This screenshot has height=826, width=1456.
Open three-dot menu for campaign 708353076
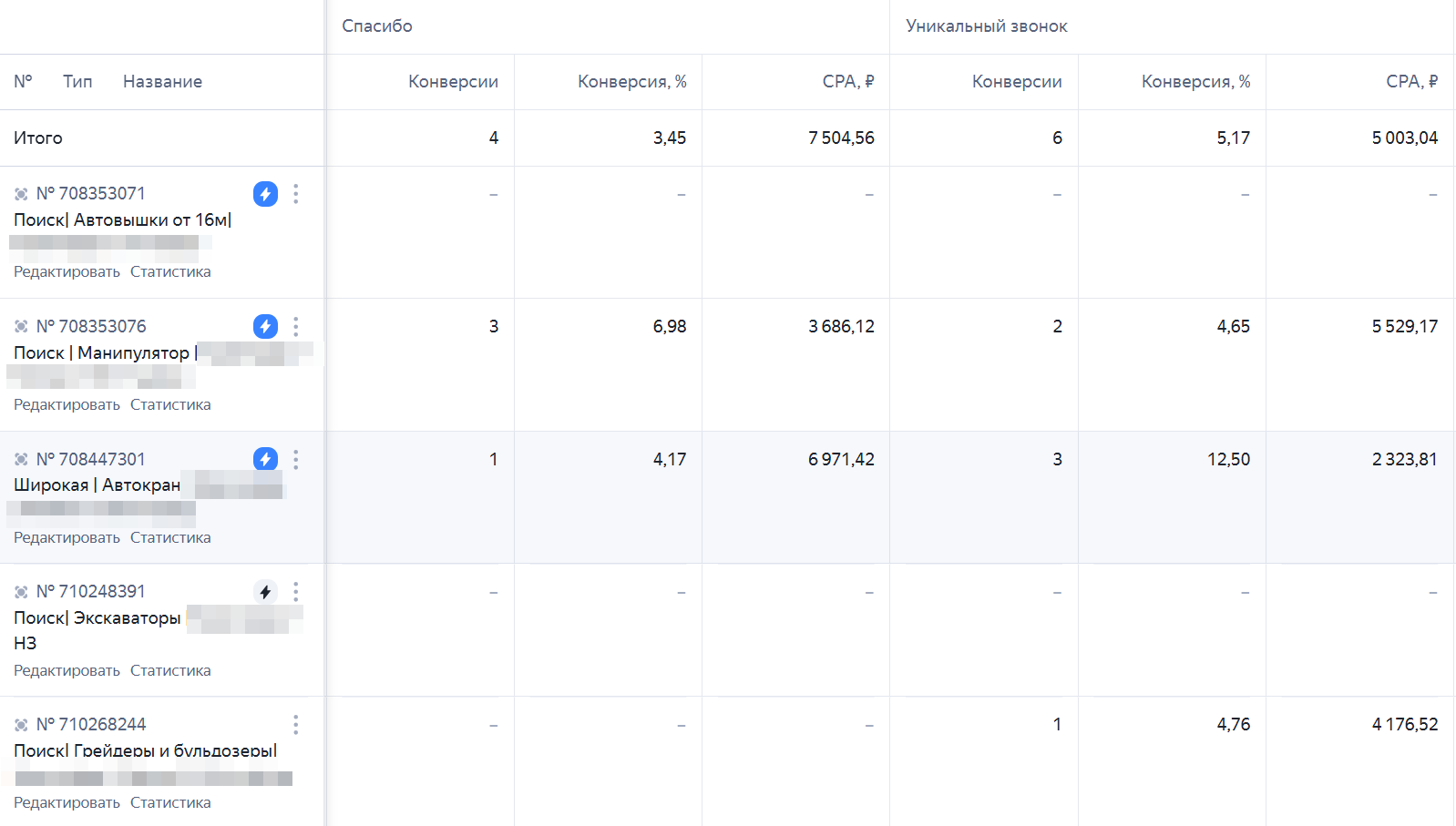[x=296, y=326]
